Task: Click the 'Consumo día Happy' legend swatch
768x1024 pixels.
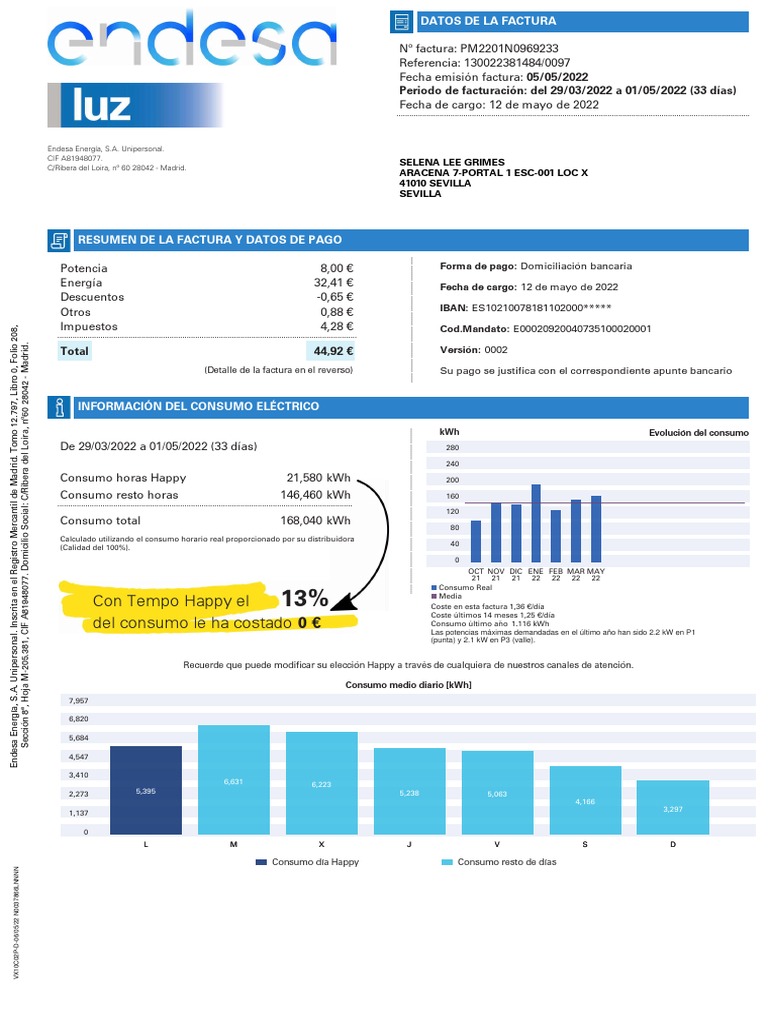Action: [261, 863]
